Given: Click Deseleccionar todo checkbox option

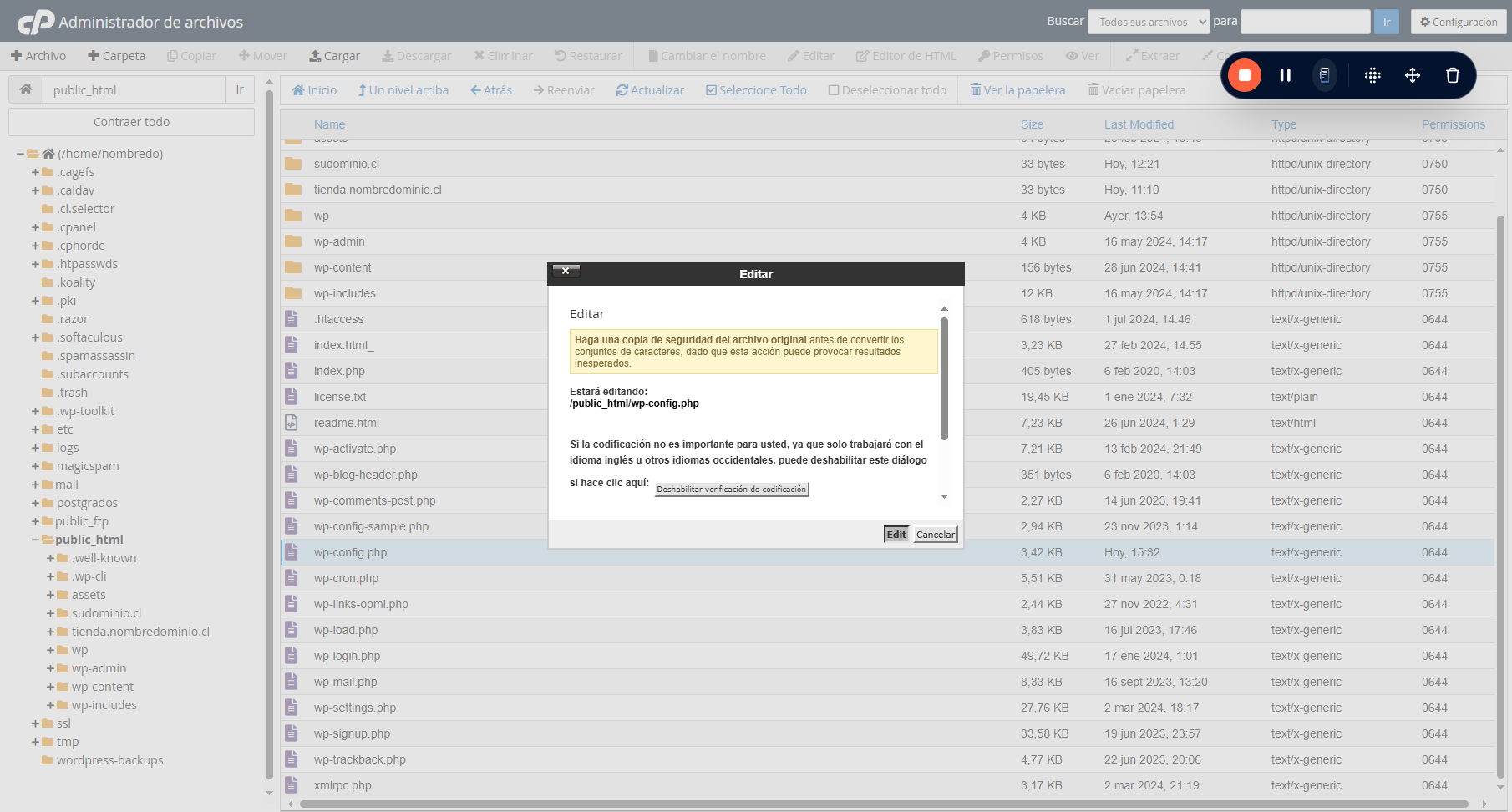Looking at the screenshot, I should [x=887, y=90].
